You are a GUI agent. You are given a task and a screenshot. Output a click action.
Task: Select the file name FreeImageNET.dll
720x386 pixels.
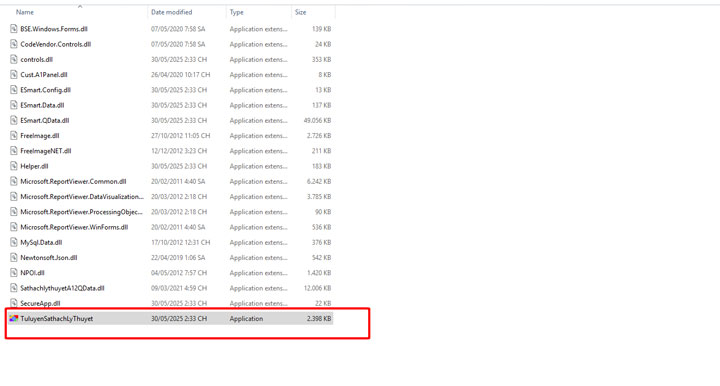pyautogui.click(x=45, y=151)
